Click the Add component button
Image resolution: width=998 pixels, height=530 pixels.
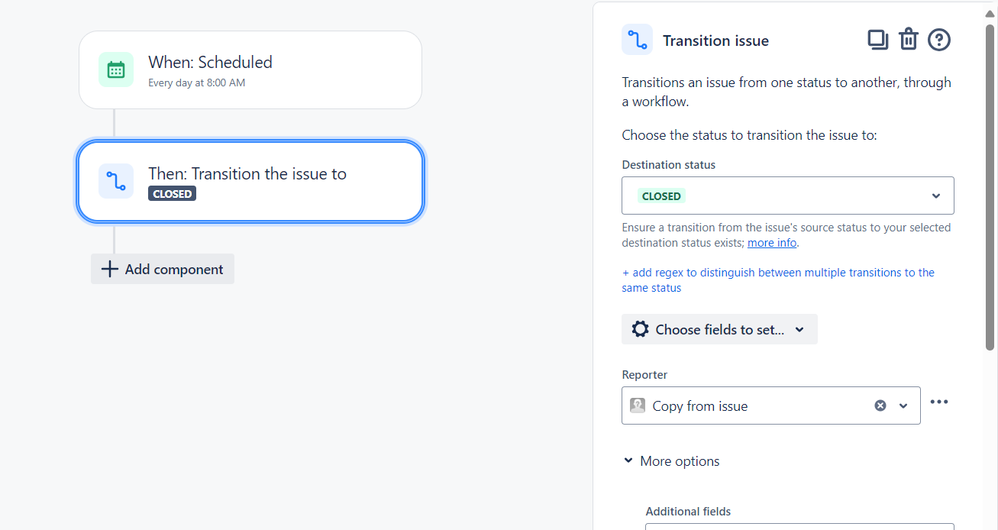click(162, 269)
